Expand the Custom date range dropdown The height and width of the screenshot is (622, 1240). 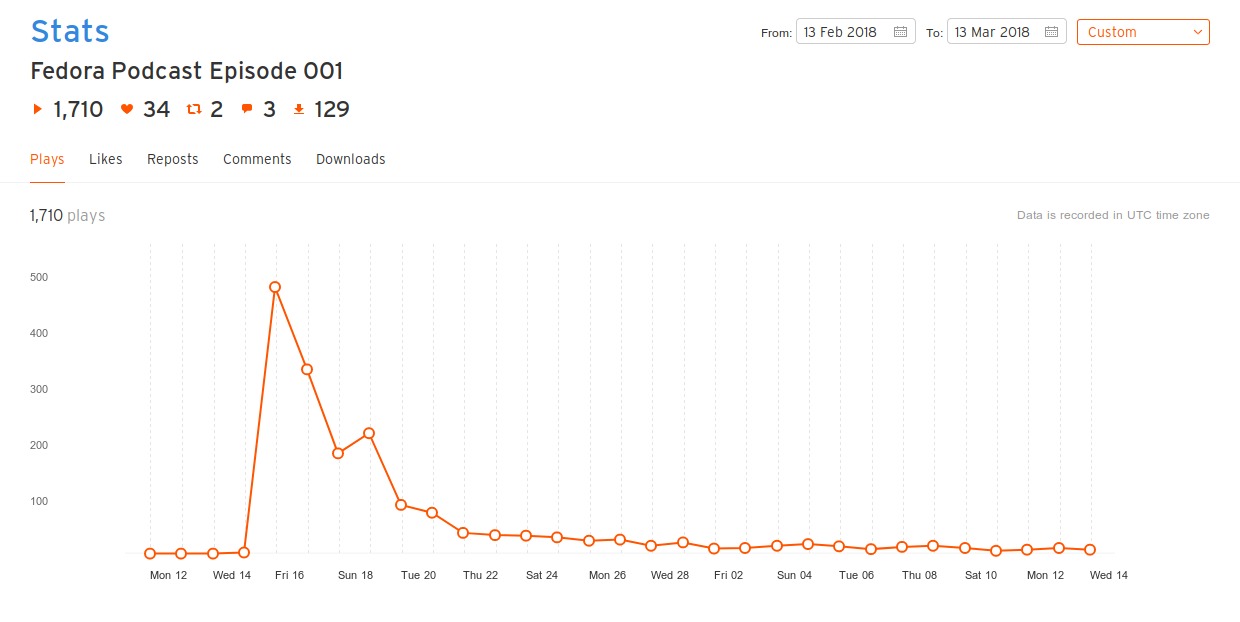coord(1143,32)
